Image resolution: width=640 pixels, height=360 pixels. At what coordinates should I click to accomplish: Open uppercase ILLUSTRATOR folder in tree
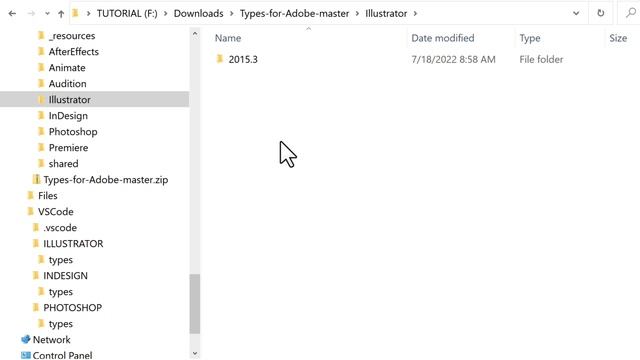pos(73,244)
